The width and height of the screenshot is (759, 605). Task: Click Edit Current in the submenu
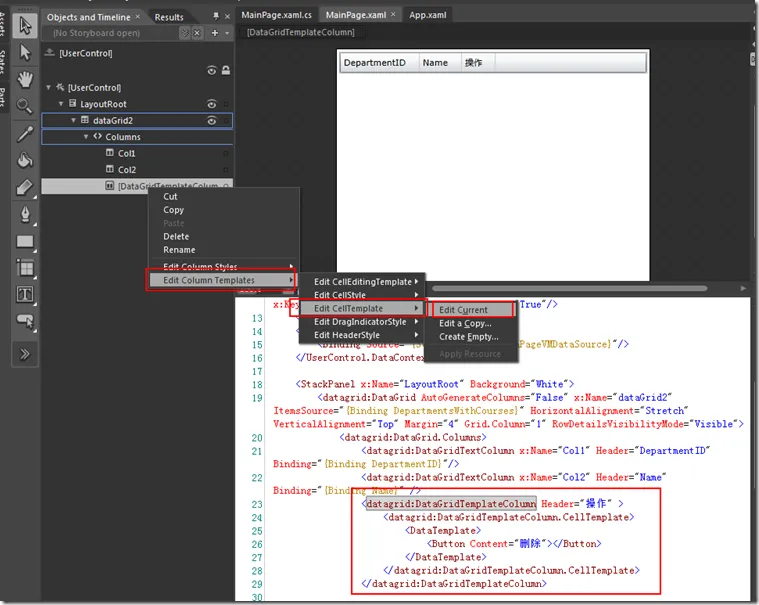pos(463,310)
